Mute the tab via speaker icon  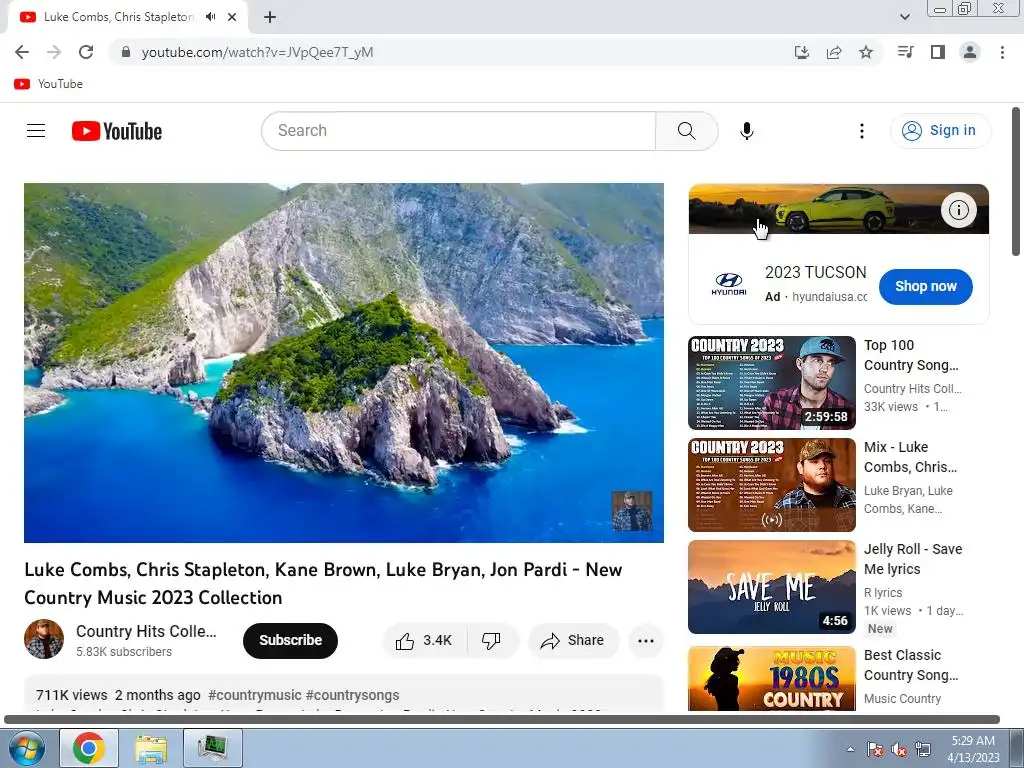pos(210,17)
